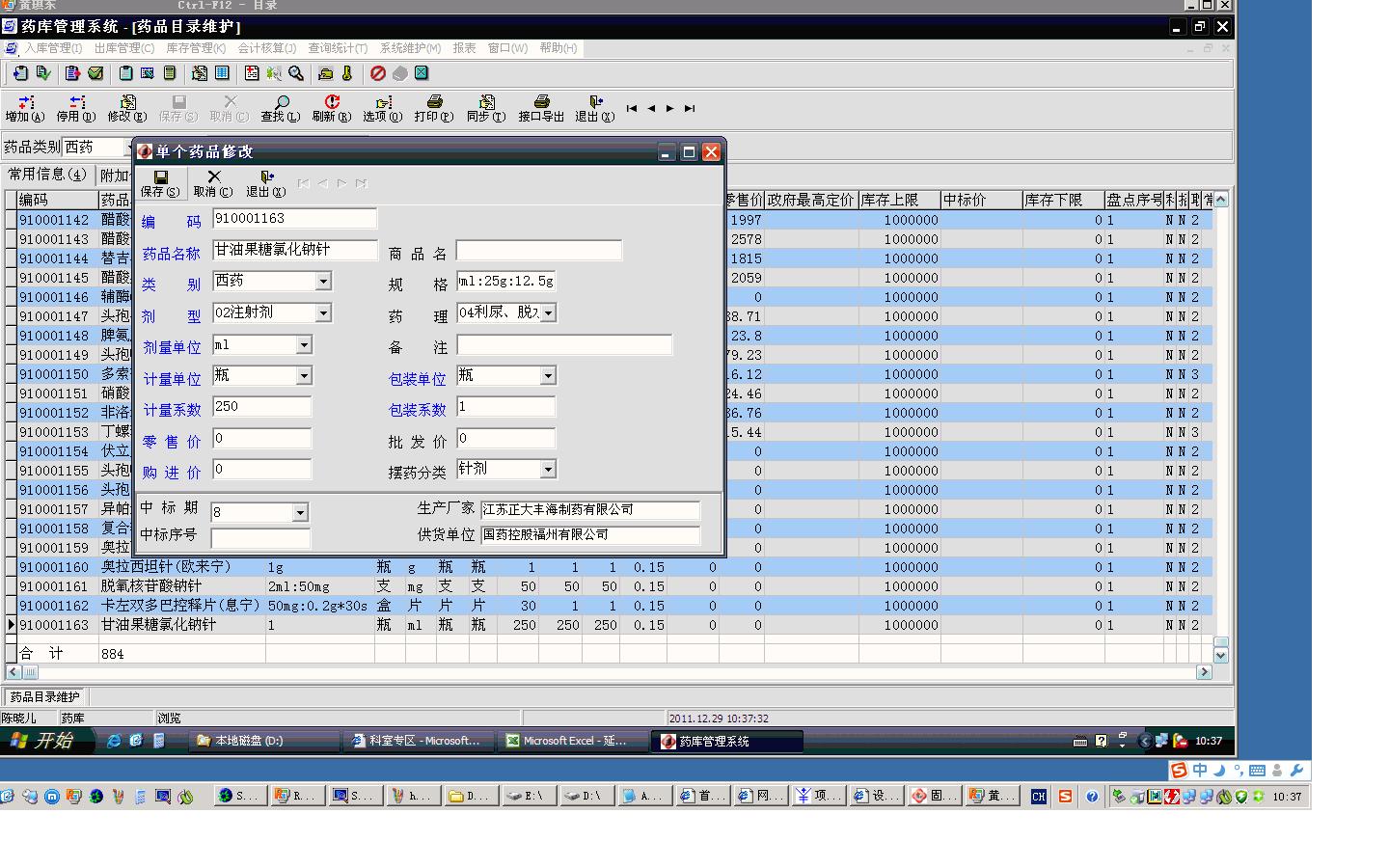Switch to the 常用信息(4) tab
The height and width of the screenshot is (868, 1389).
46,175
